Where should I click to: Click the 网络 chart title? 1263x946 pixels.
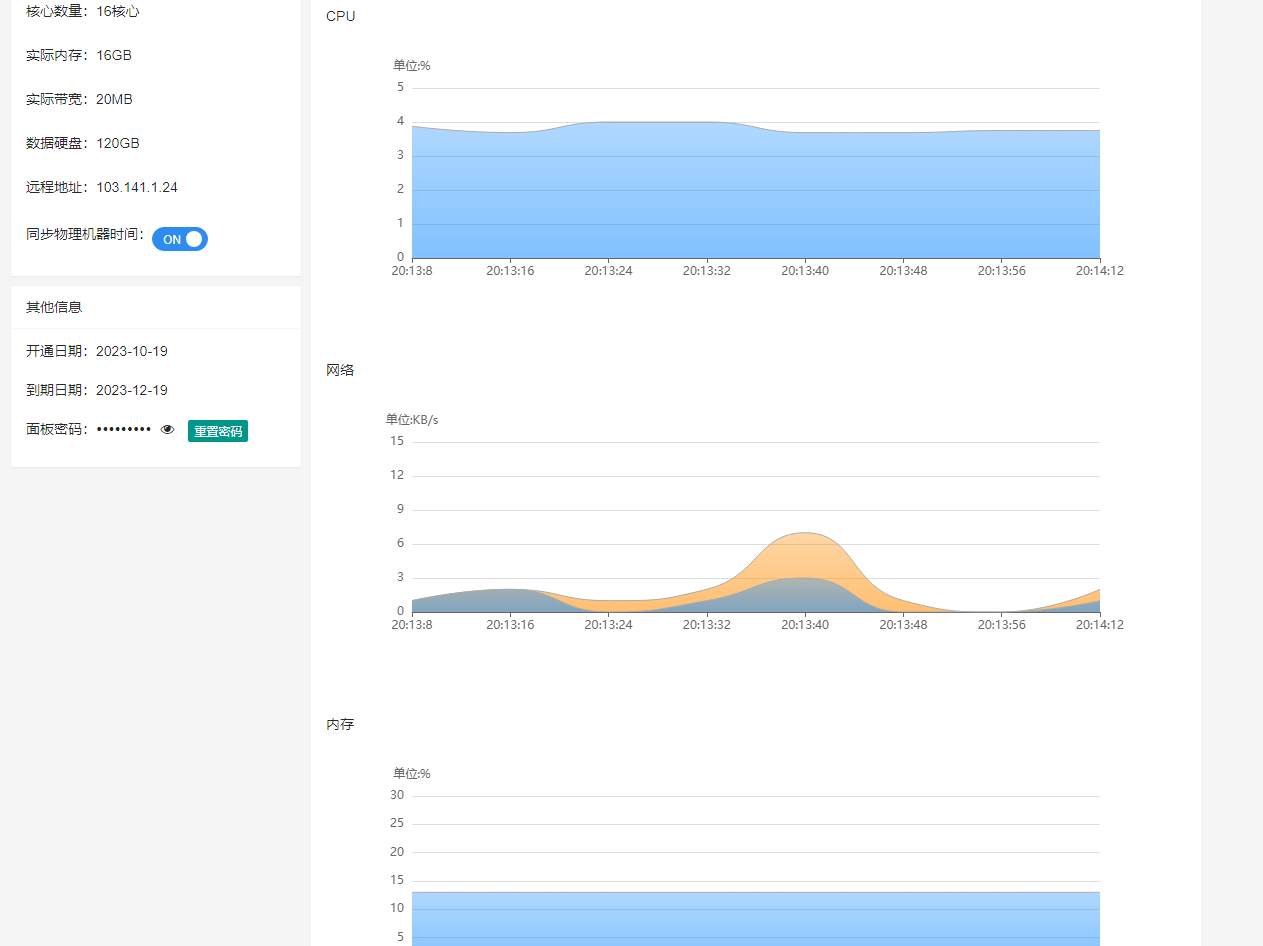coord(340,370)
